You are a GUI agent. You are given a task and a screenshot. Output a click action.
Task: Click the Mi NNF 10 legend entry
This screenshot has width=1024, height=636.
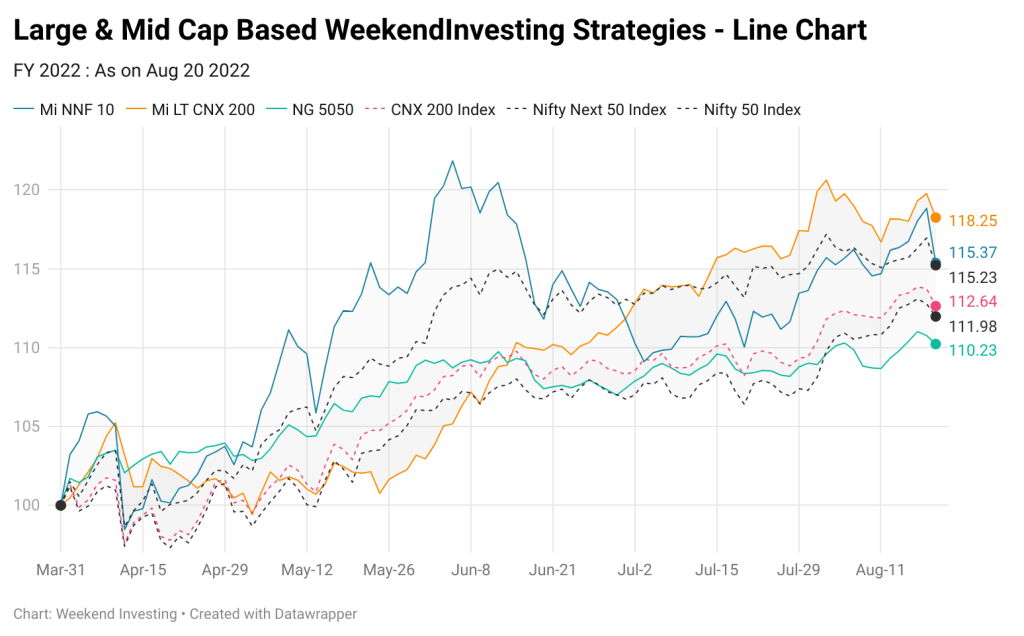pos(64,110)
